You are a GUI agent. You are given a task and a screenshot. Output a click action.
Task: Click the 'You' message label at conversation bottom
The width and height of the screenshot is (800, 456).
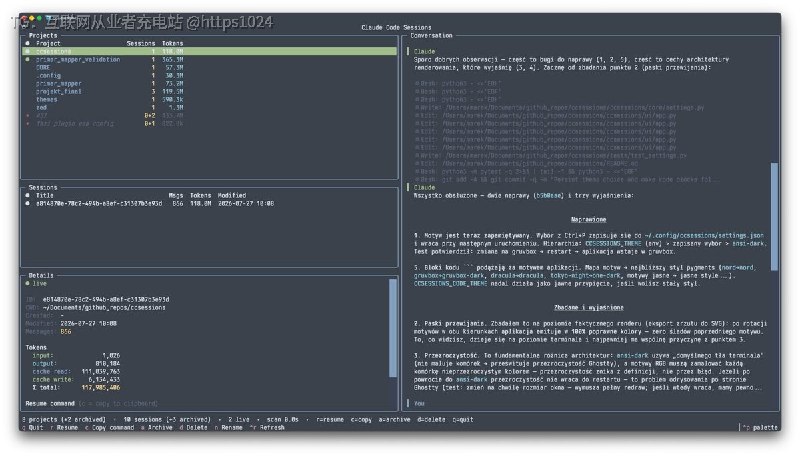click(419, 403)
